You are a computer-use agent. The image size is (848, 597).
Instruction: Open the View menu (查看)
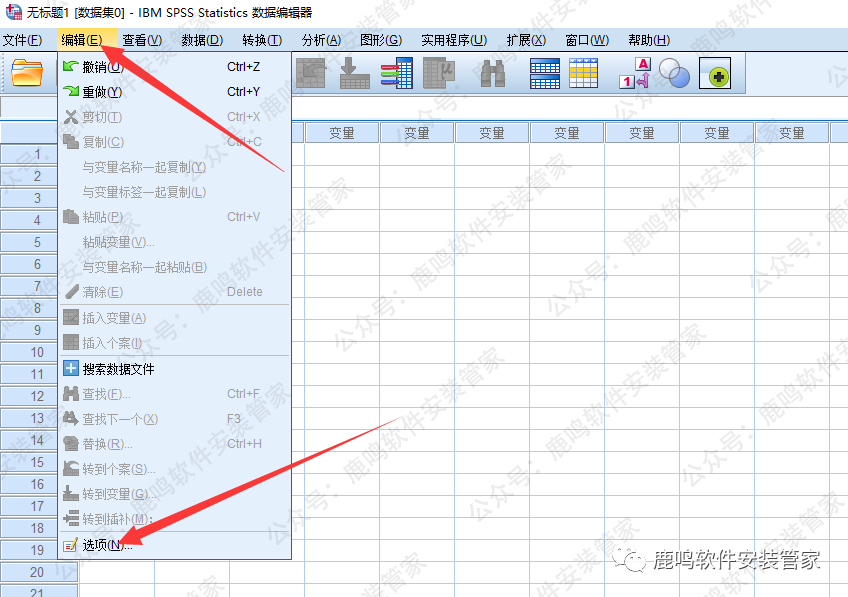(142, 40)
